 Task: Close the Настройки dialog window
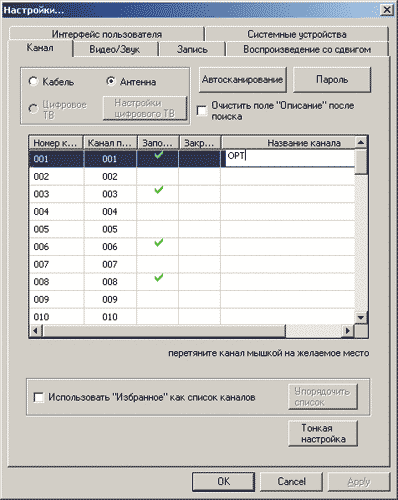coord(387,10)
